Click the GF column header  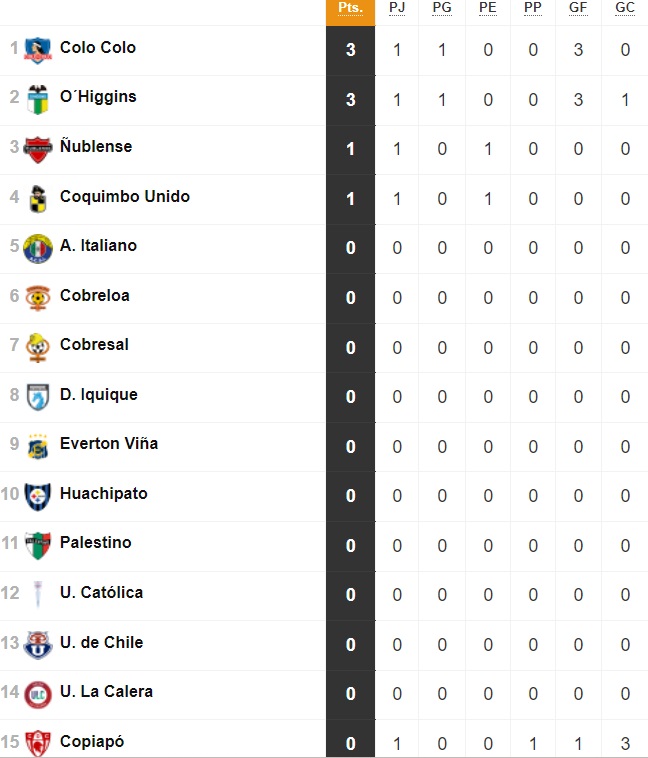(x=578, y=8)
